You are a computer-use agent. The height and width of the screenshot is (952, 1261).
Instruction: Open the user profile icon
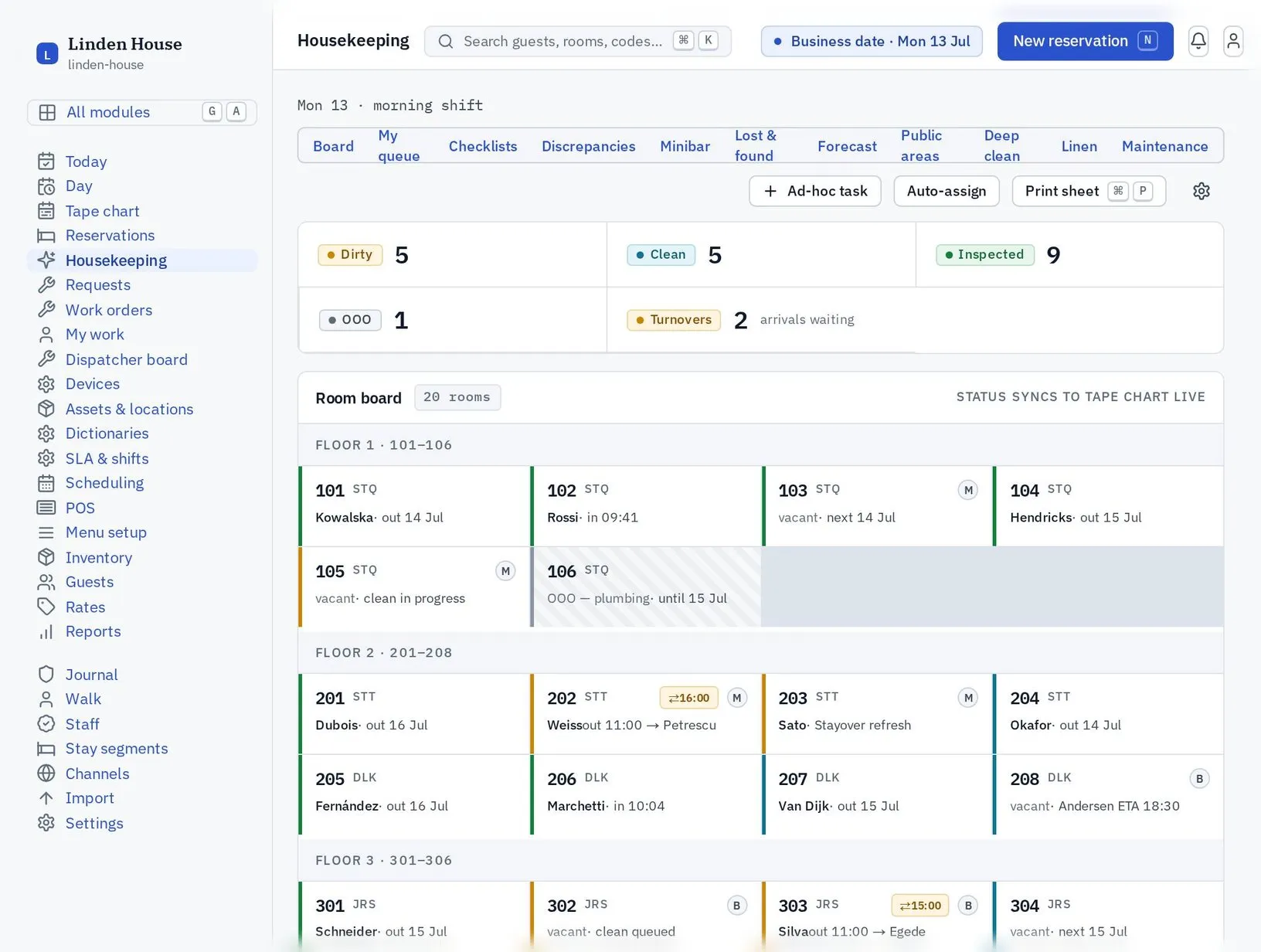click(1233, 41)
